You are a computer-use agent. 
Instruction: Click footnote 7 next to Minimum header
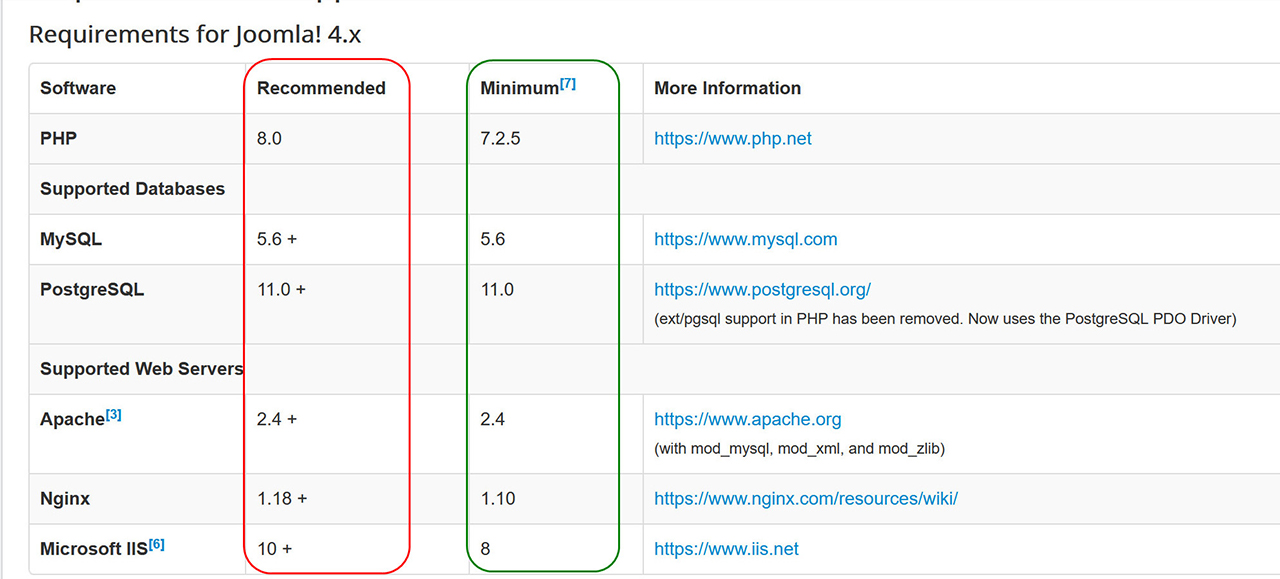568,81
